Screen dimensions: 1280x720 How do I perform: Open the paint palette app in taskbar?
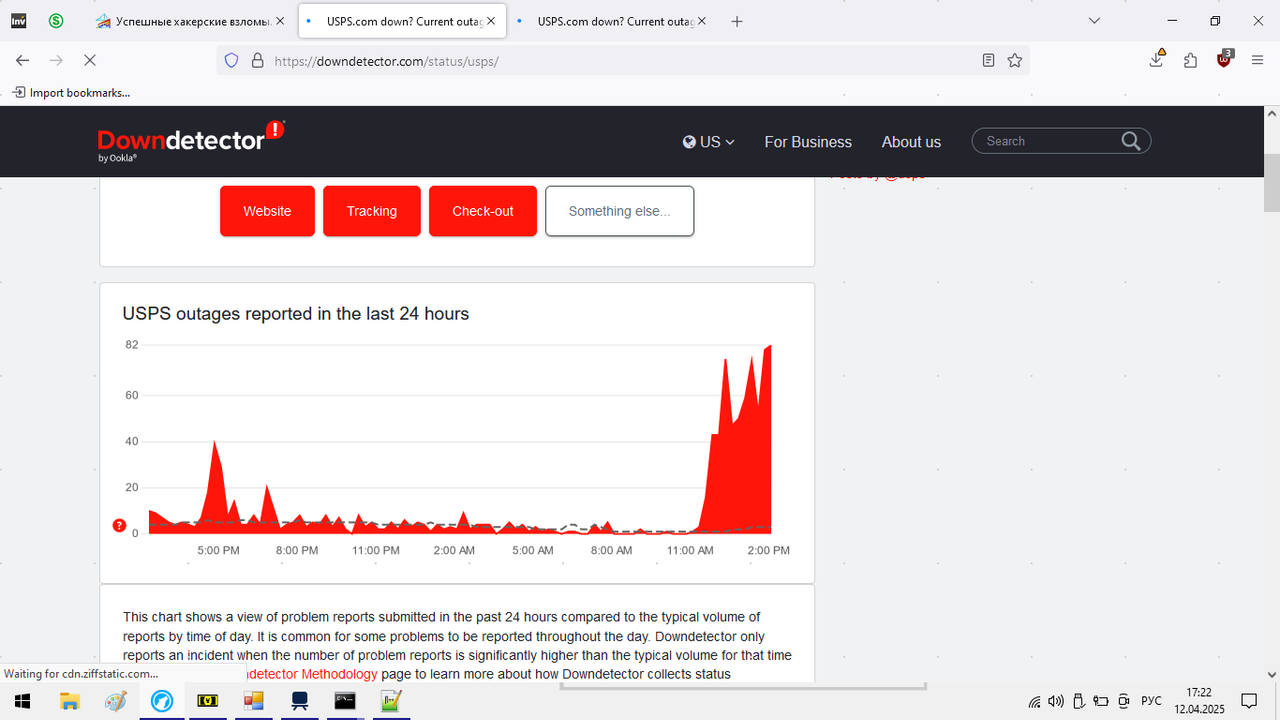point(115,701)
